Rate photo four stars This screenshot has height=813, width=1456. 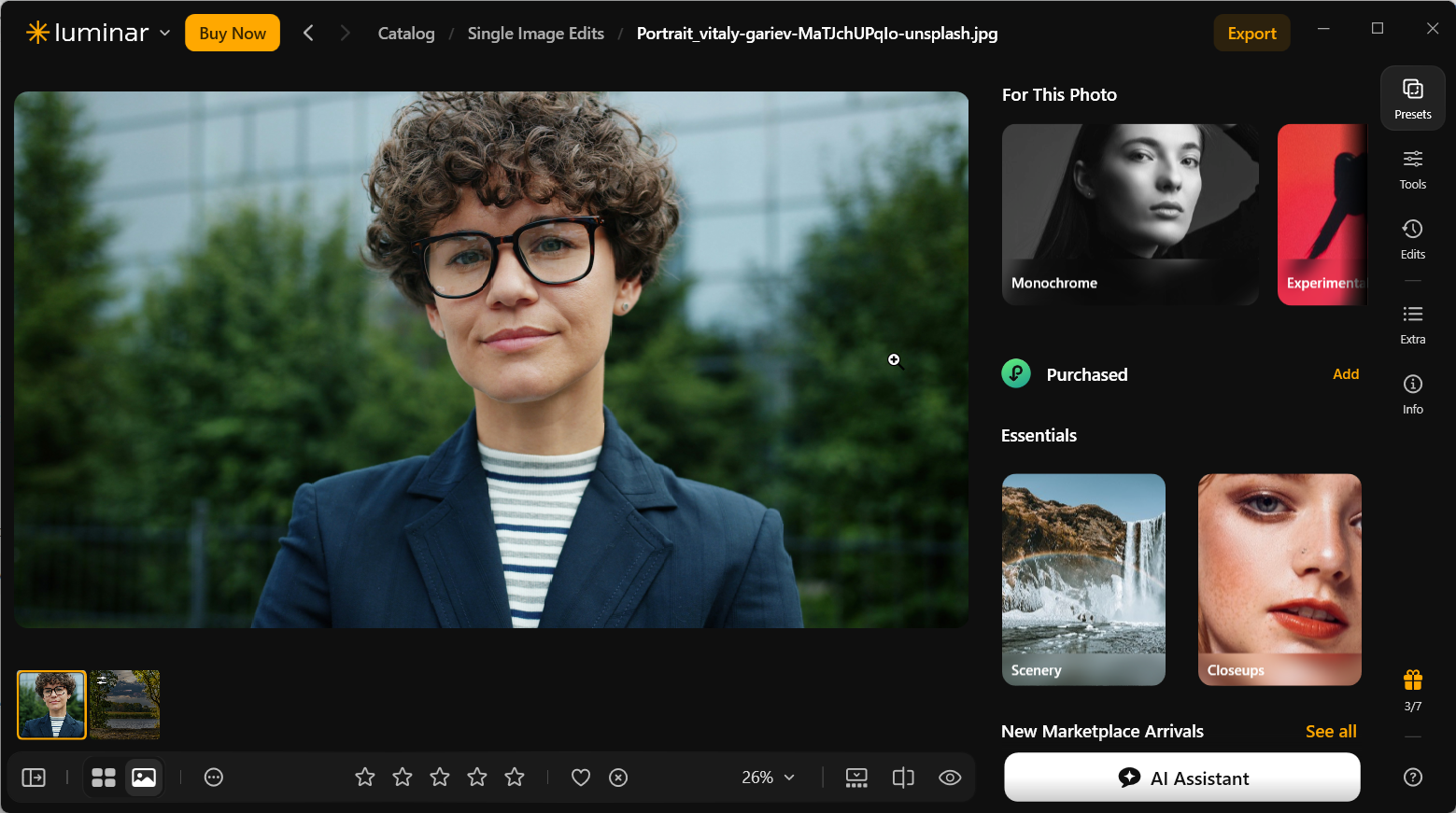477,778
